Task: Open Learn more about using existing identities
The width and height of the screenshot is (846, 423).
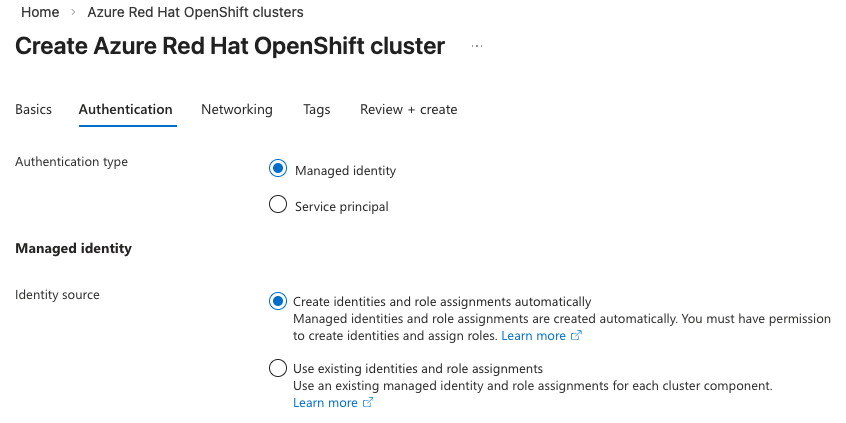Action: (333, 402)
